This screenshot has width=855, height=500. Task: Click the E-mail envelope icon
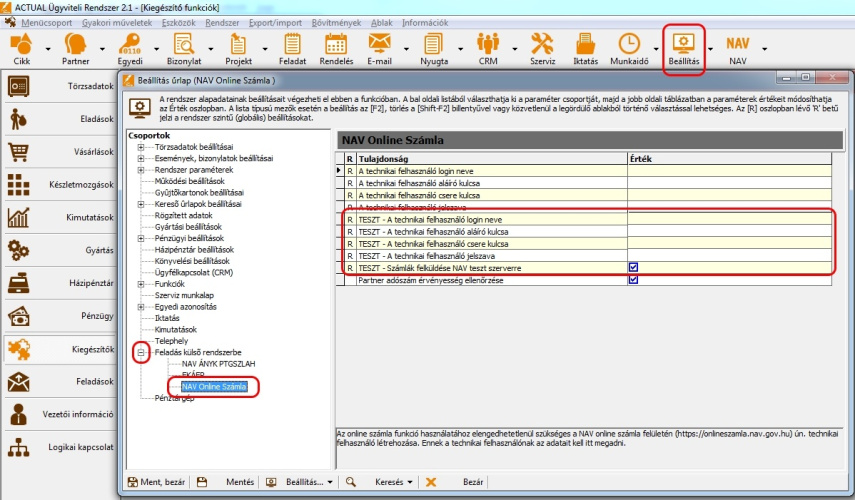tap(378, 47)
